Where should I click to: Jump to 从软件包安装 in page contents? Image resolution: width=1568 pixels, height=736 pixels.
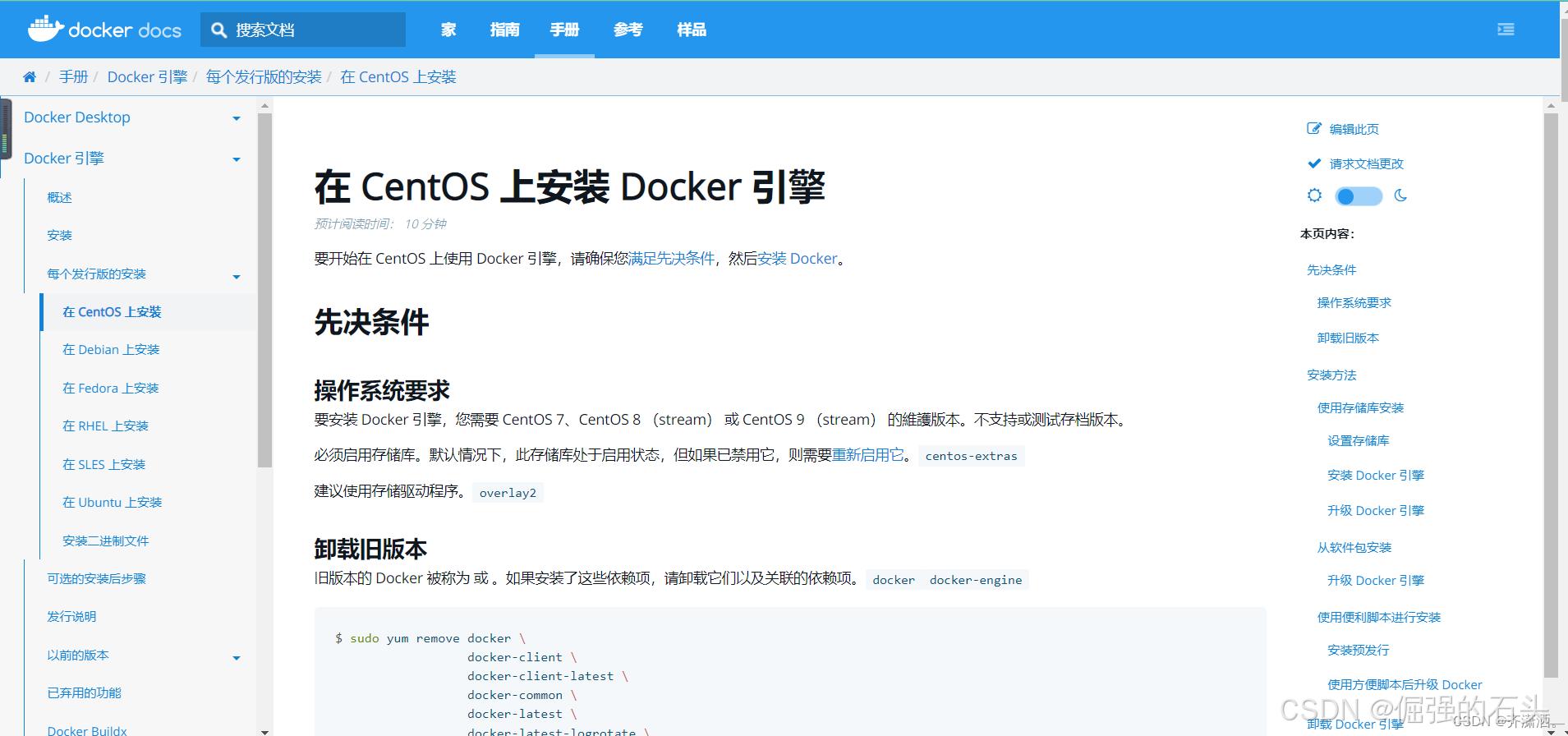point(1354,548)
